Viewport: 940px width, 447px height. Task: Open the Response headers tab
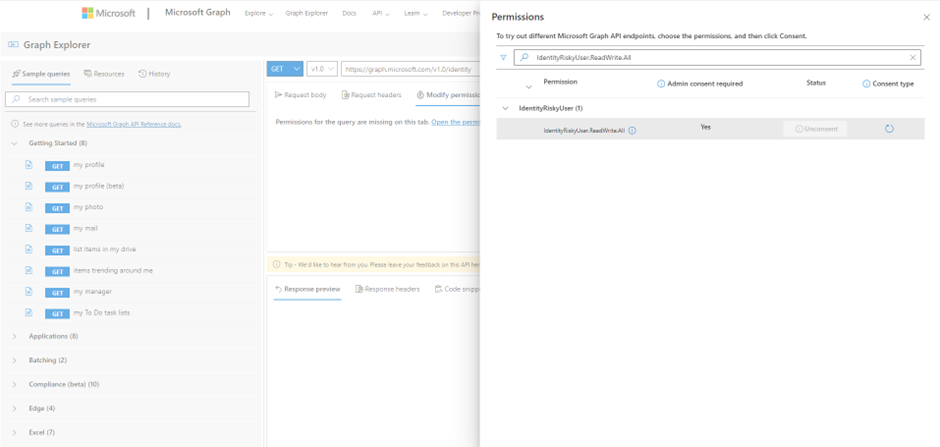point(388,289)
